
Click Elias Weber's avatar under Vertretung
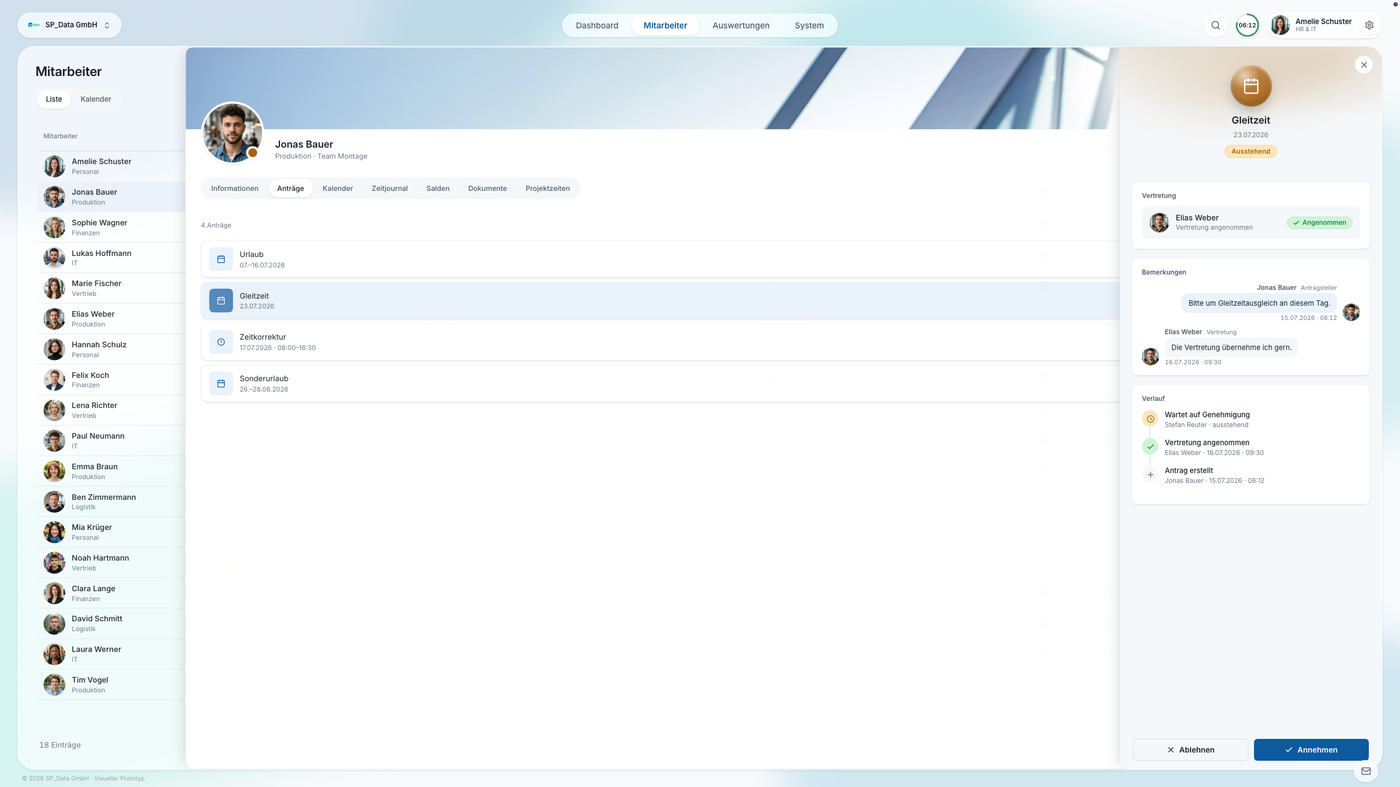(1159, 222)
